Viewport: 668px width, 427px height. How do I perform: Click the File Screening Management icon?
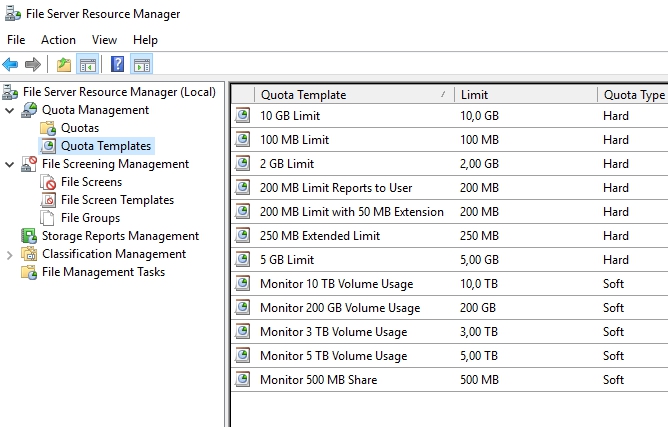point(29,164)
